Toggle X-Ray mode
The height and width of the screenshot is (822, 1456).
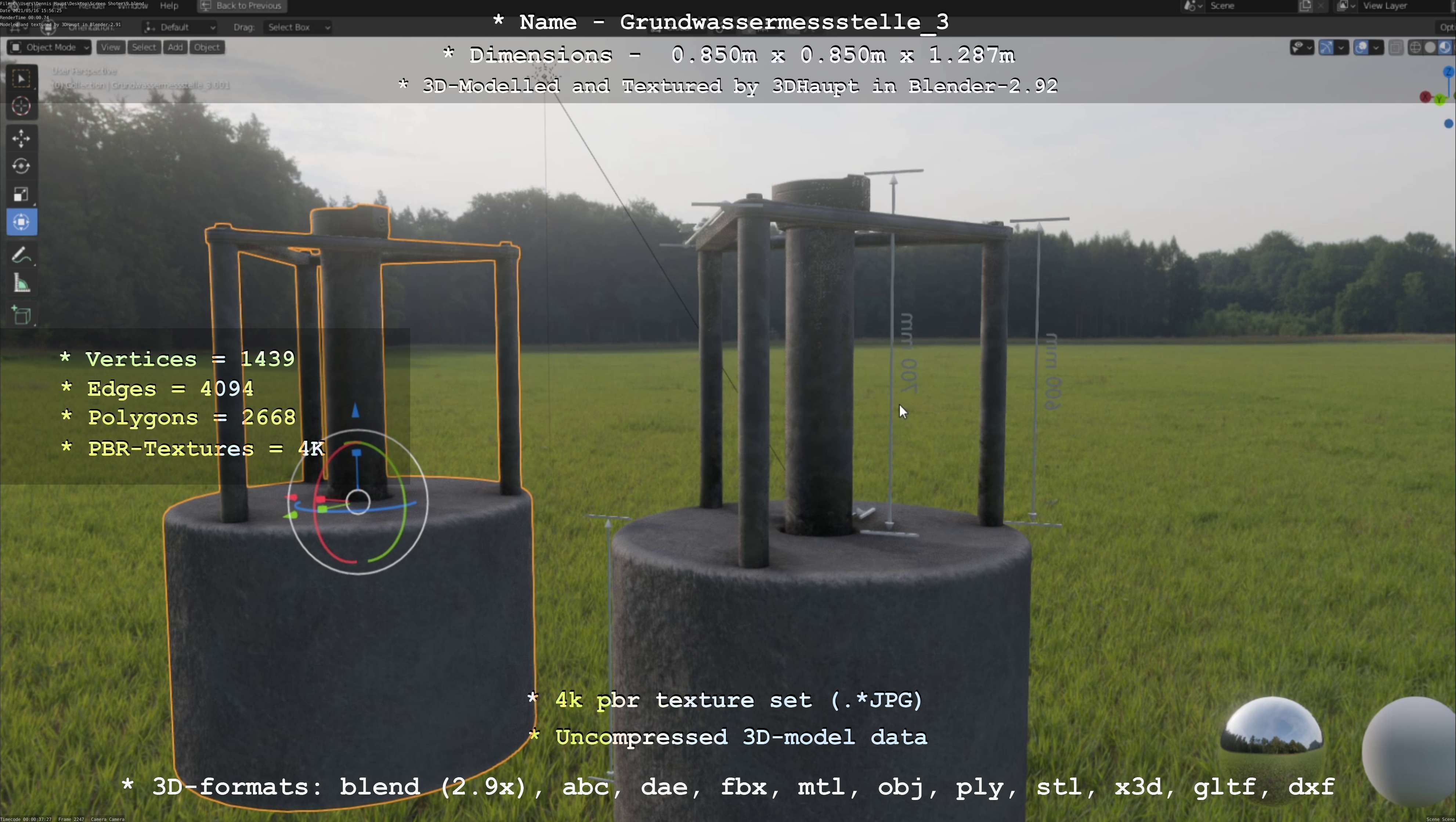coord(1395,47)
